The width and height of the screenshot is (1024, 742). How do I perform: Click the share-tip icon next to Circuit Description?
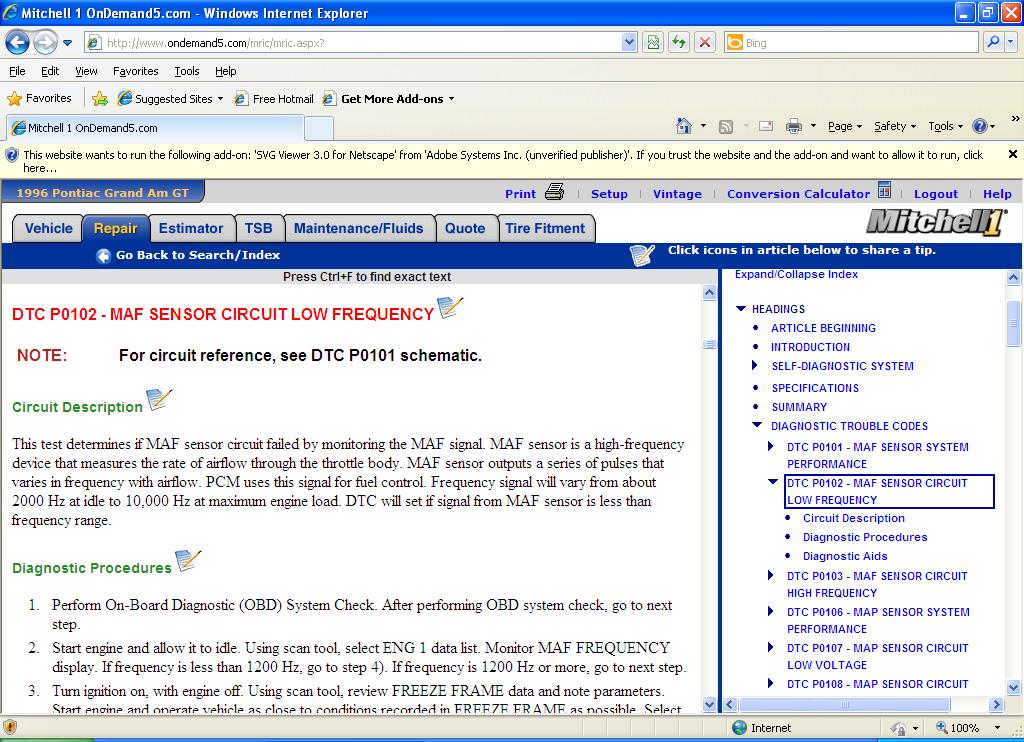tap(159, 400)
